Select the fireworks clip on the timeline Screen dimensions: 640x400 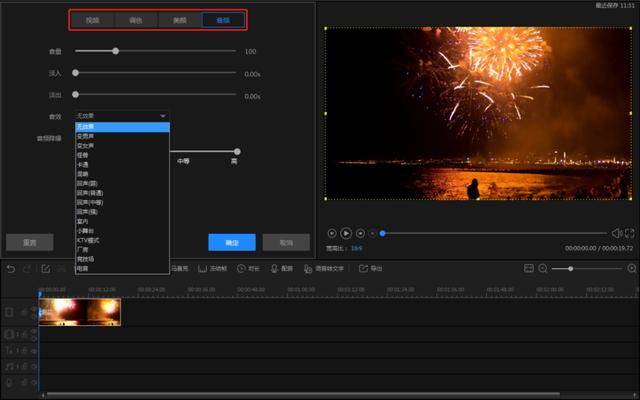80,311
